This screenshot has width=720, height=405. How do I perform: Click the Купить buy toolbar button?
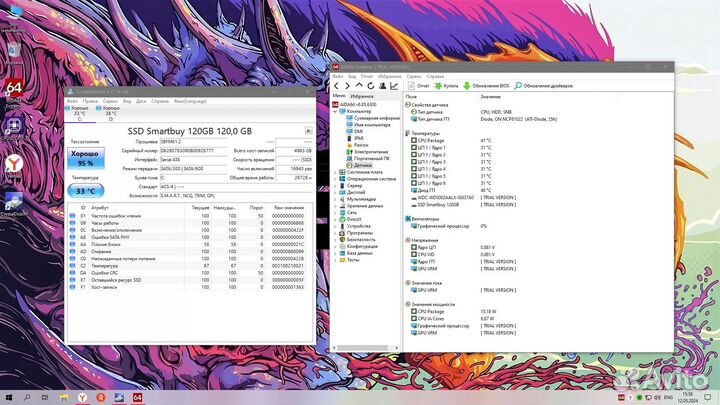pos(447,86)
